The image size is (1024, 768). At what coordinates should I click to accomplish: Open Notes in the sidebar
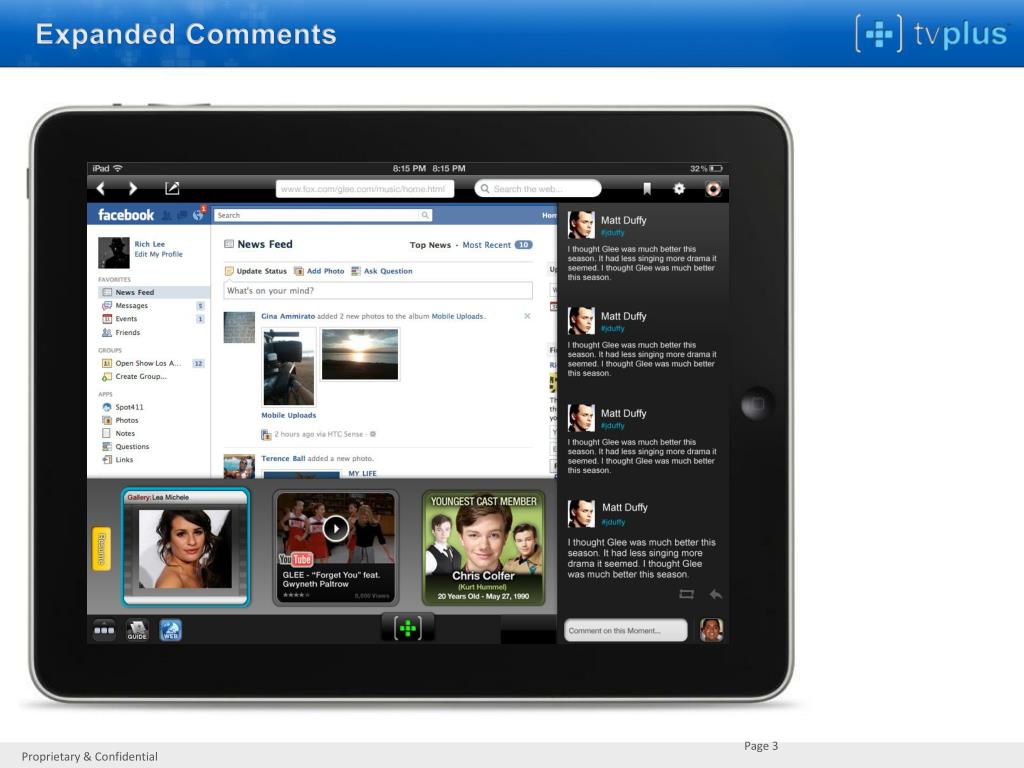click(x=125, y=433)
